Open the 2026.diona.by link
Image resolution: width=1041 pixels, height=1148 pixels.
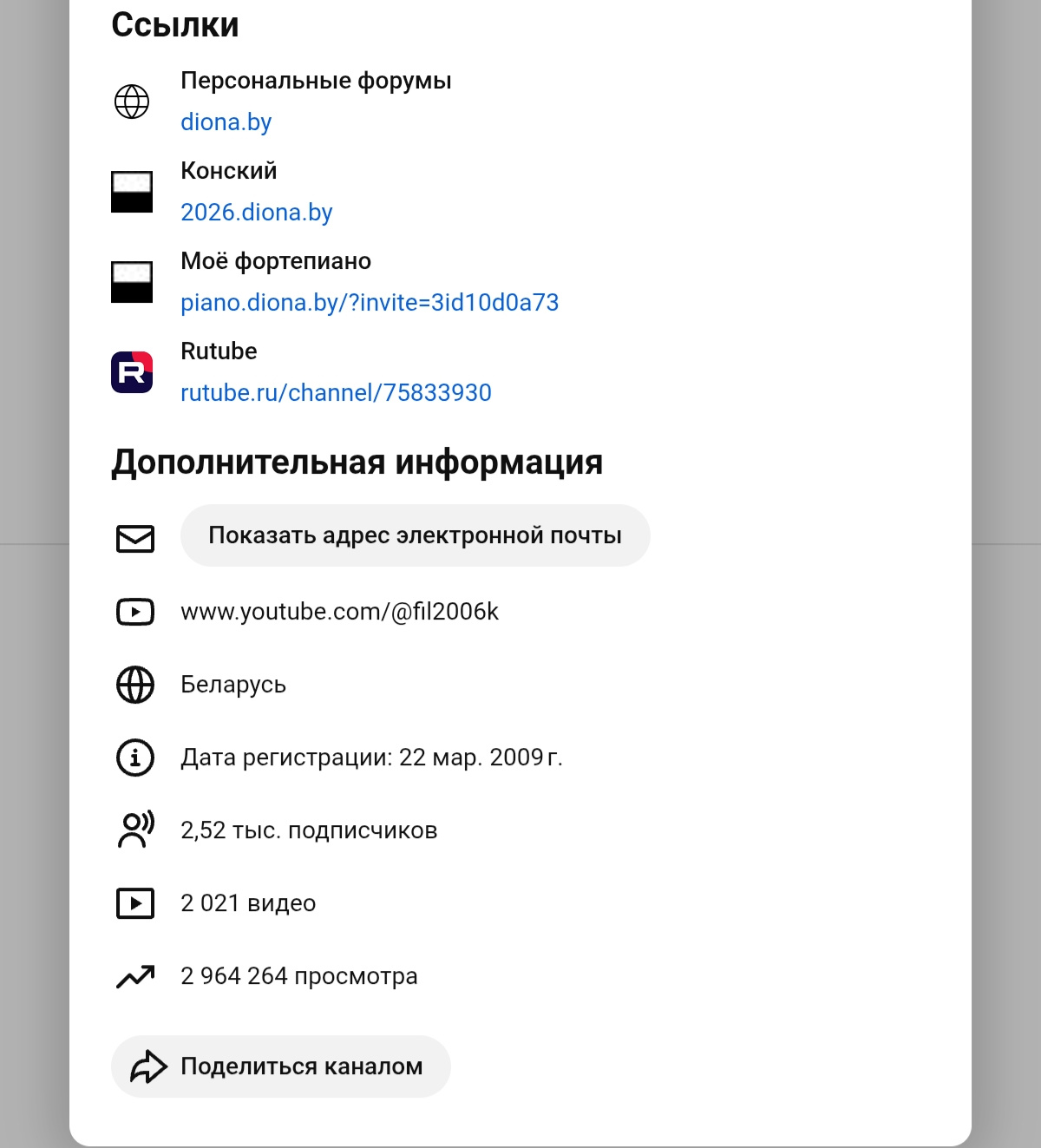pyautogui.click(x=256, y=212)
